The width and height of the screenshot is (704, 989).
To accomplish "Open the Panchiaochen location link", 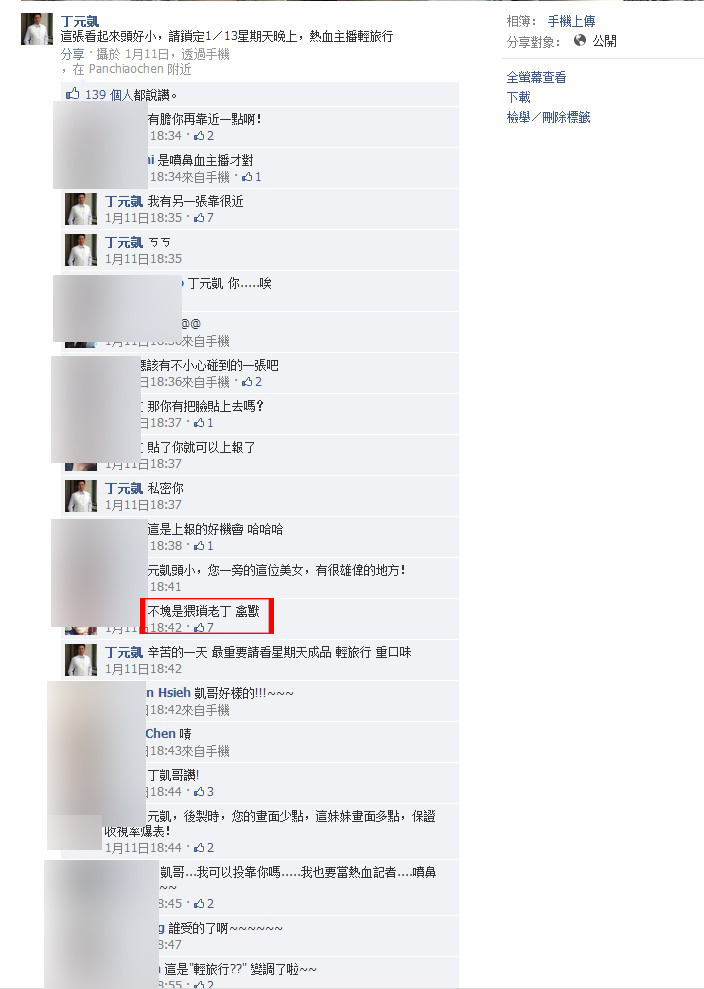I will [126, 69].
